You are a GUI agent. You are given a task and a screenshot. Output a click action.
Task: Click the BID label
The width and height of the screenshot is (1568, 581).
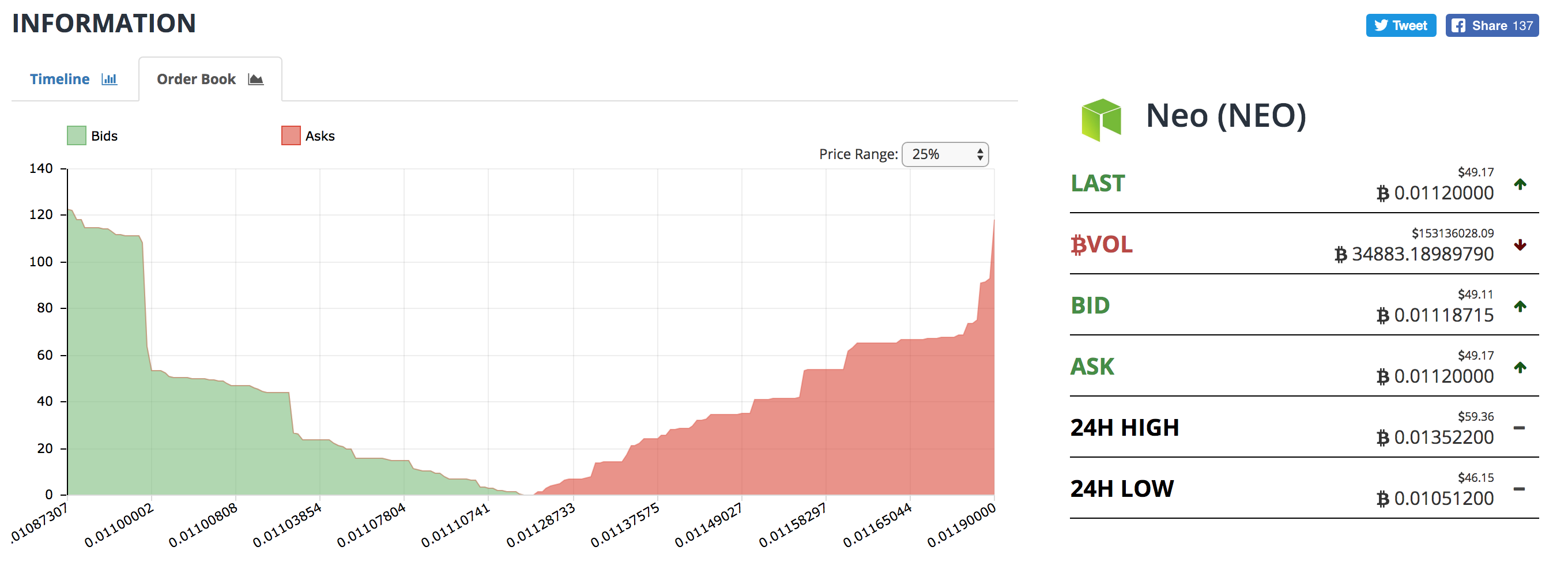(1090, 305)
